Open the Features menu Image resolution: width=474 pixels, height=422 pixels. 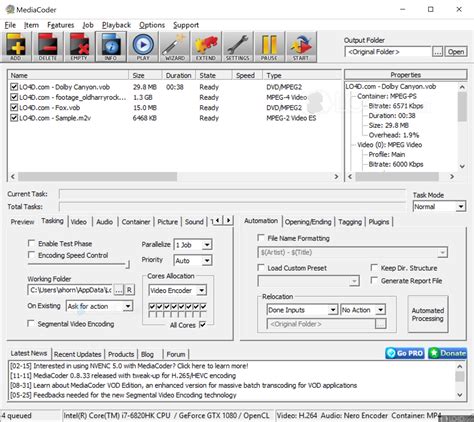tap(60, 25)
